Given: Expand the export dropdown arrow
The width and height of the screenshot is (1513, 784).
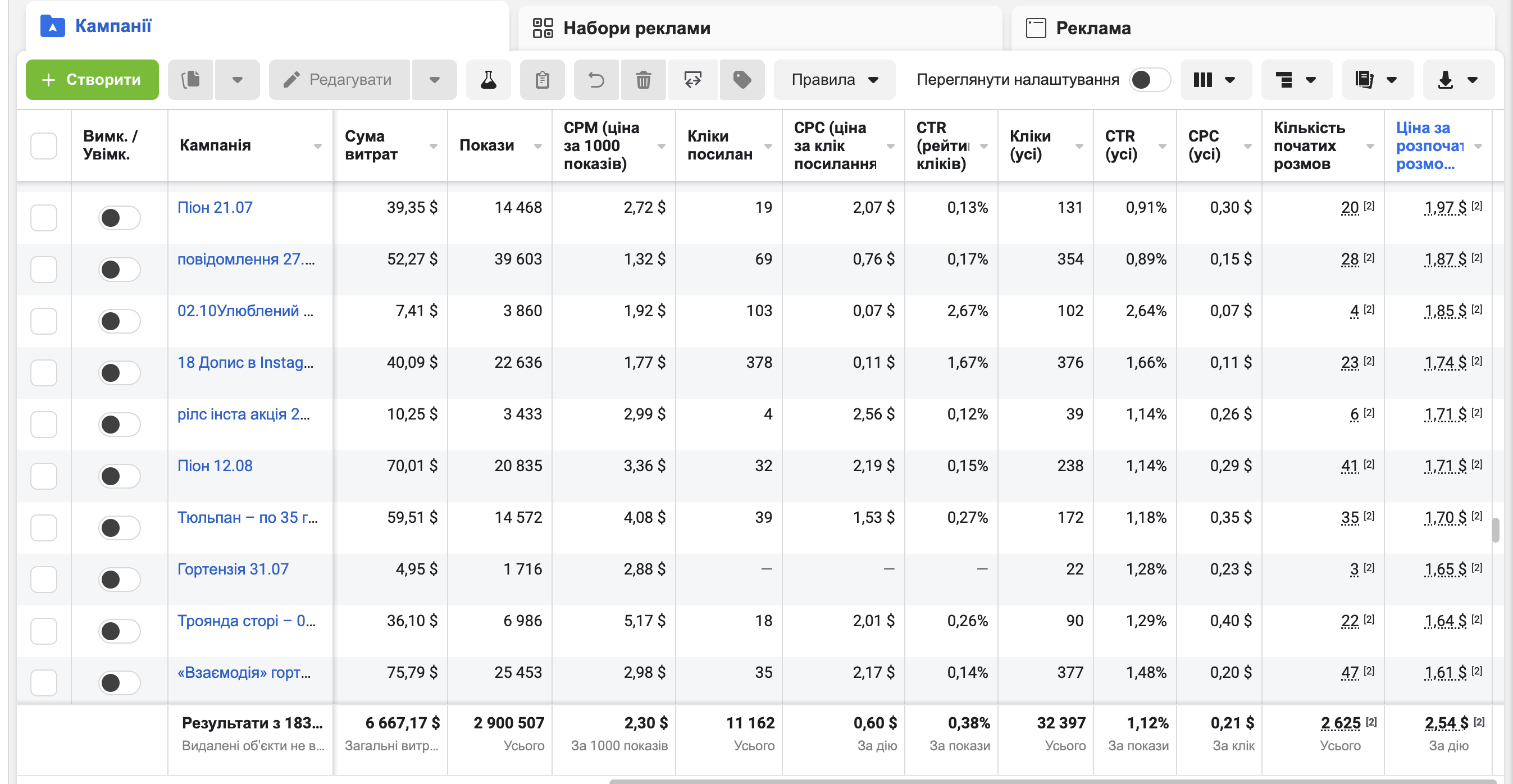Looking at the screenshot, I should pyautogui.click(x=1473, y=79).
